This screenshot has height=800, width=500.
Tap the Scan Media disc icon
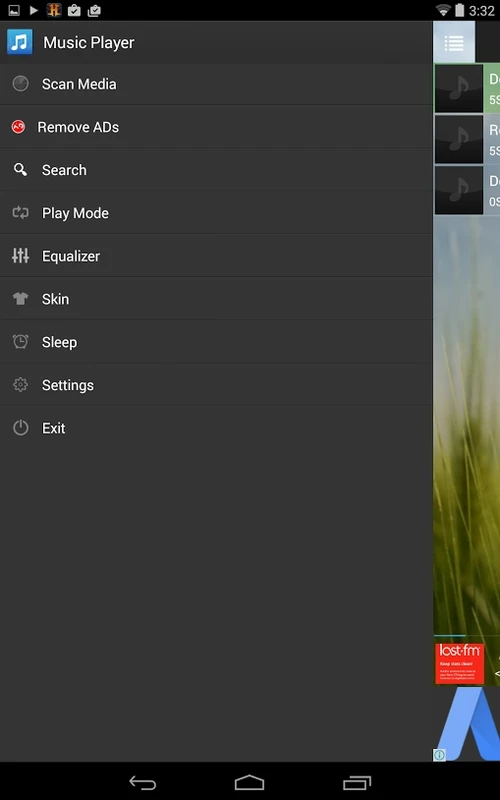(x=20, y=84)
